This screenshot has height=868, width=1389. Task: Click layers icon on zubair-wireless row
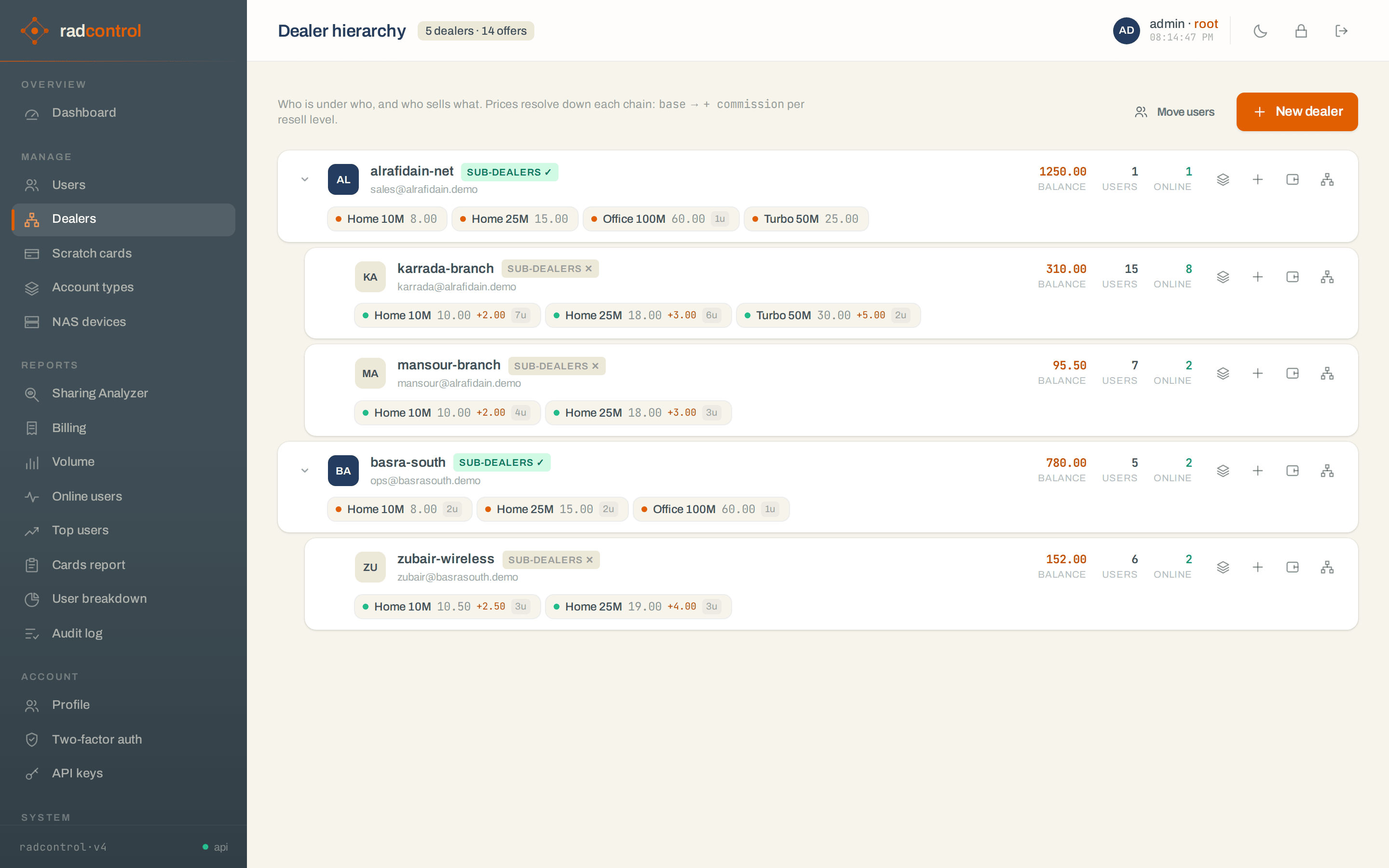(1223, 567)
